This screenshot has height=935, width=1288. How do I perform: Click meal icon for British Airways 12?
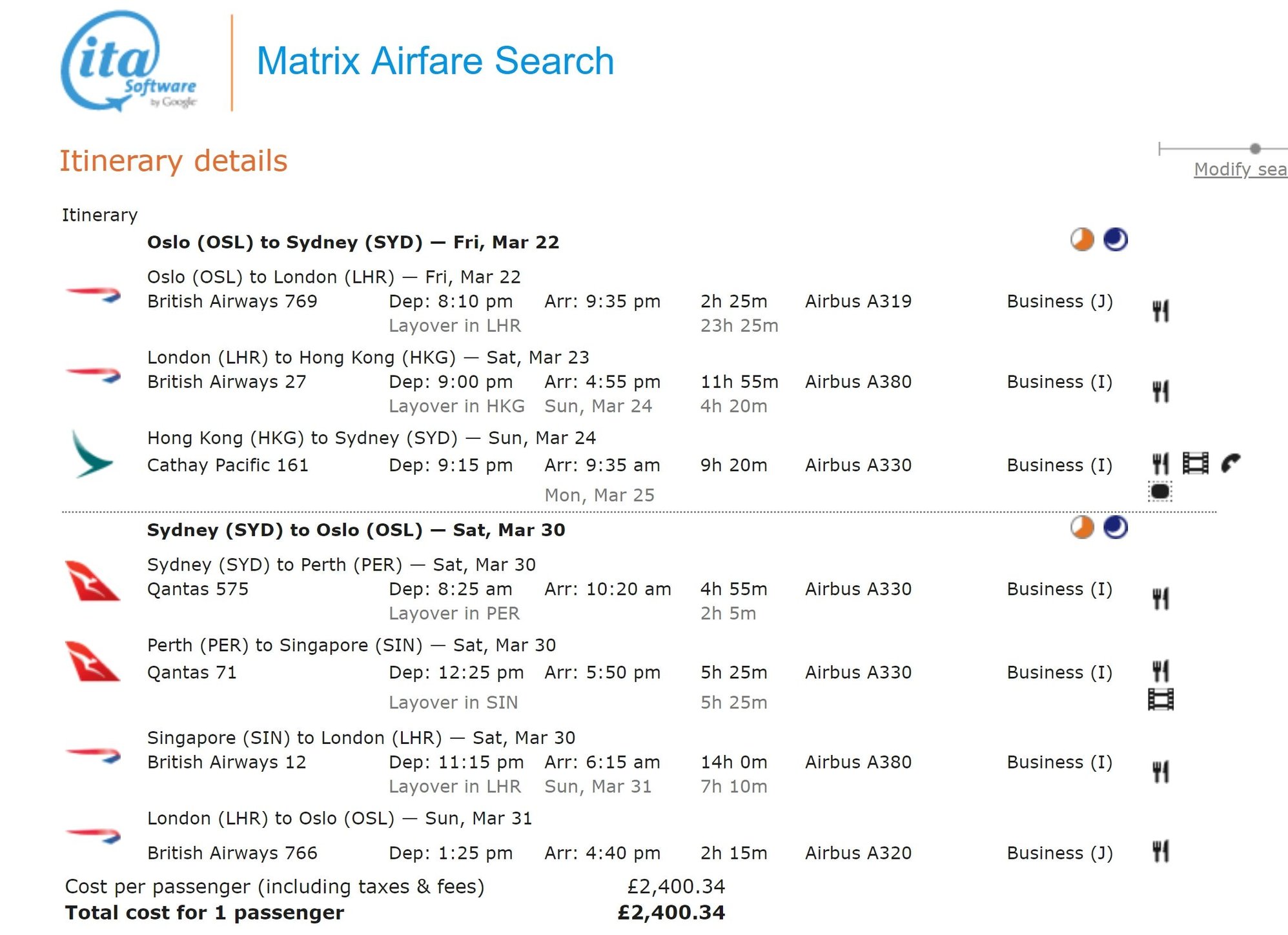[x=1161, y=772]
